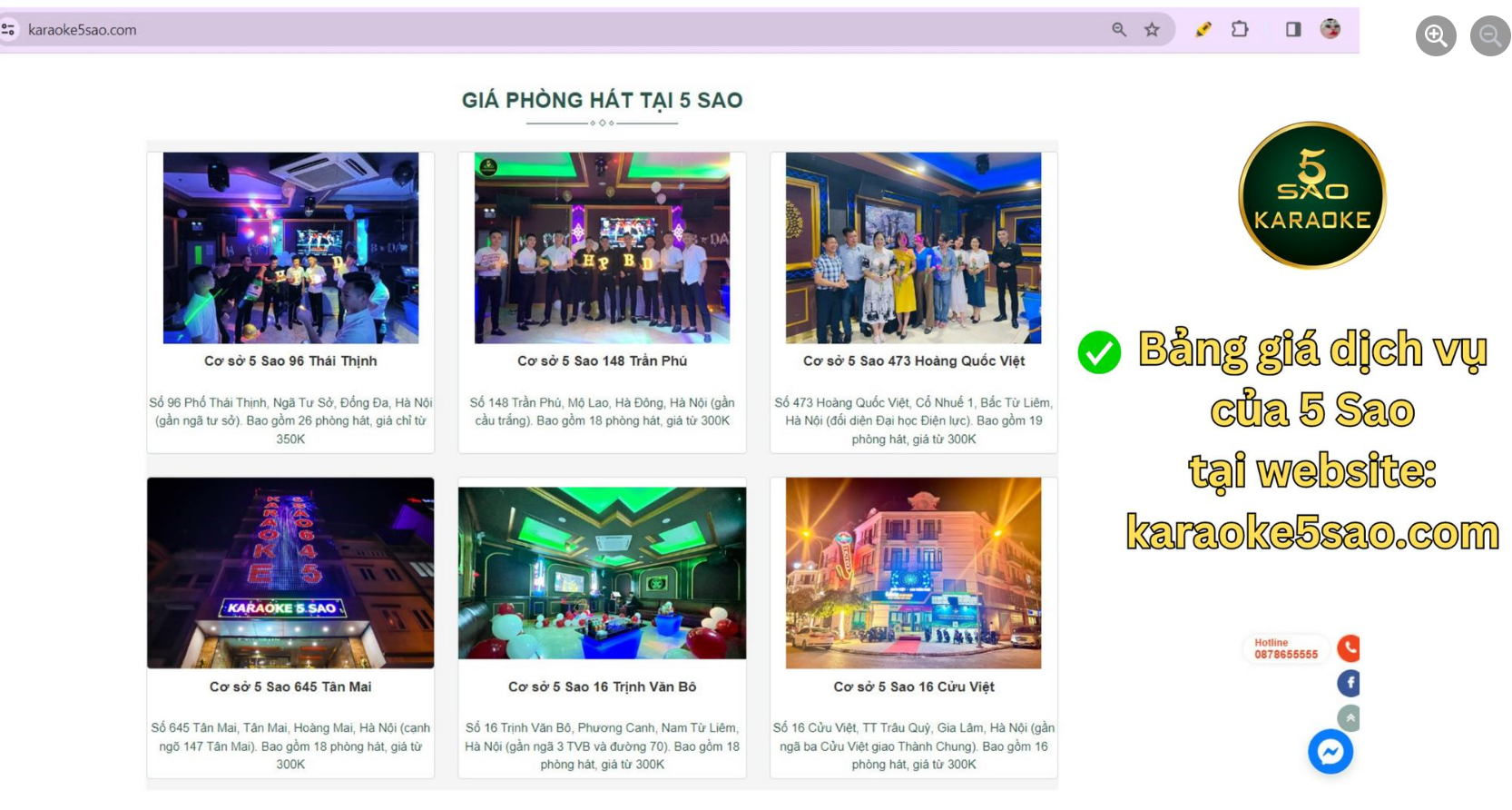
Task: Click the gray zoom-out magnifier button
Action: (1490, 35)
